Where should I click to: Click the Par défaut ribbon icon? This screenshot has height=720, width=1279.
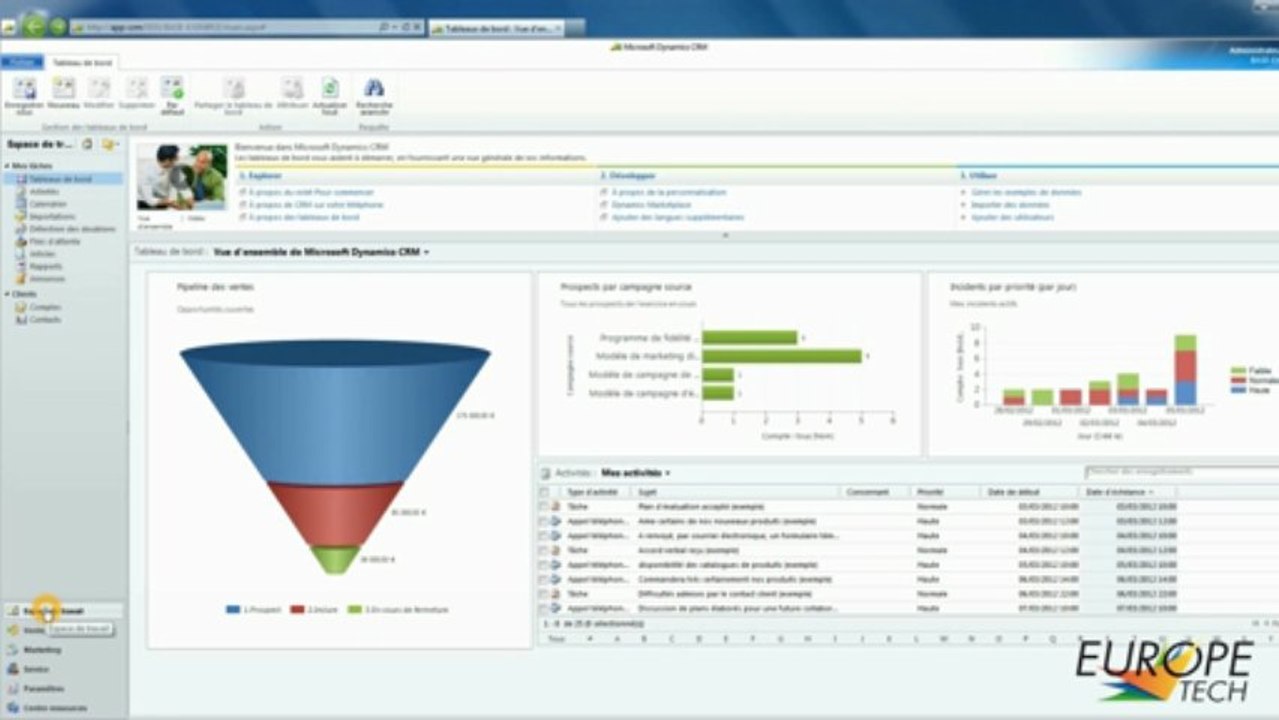(x=172, y=88)
